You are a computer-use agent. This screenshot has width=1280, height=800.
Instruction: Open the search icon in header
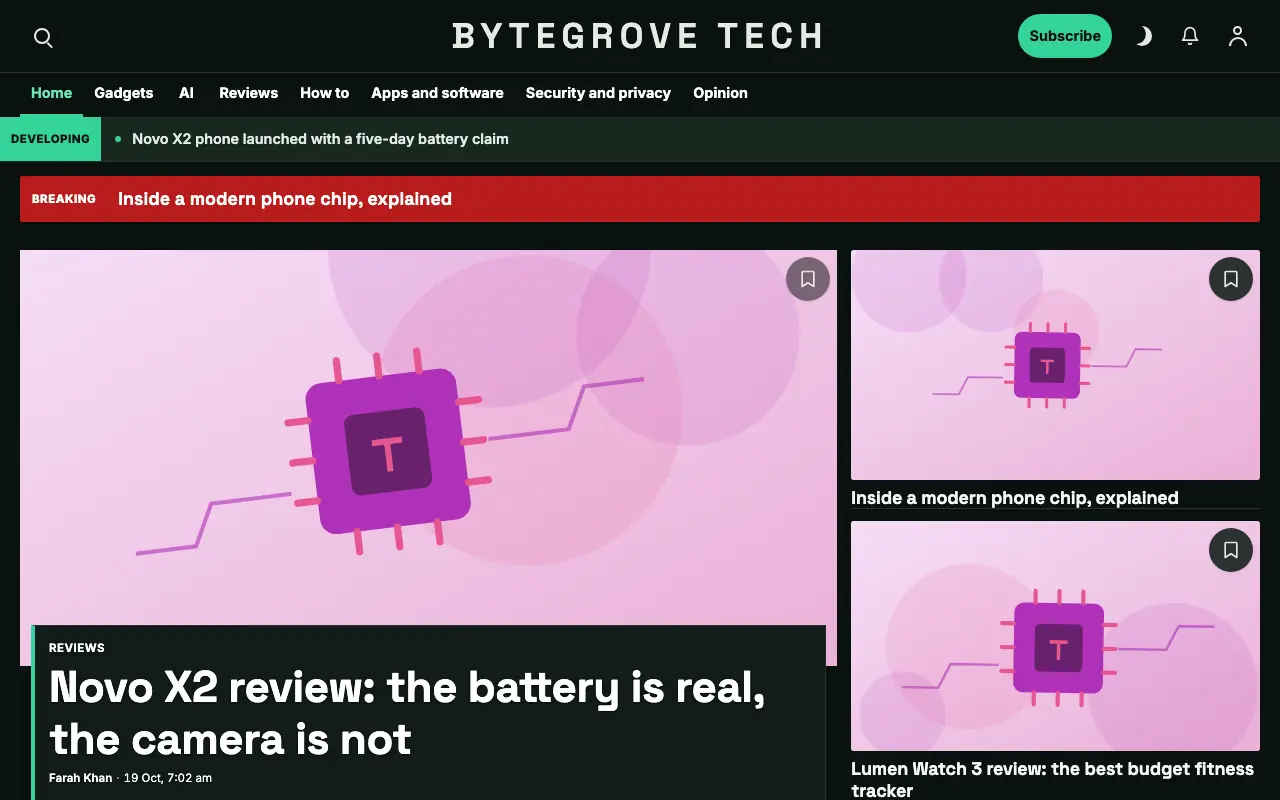pos(43,37)
